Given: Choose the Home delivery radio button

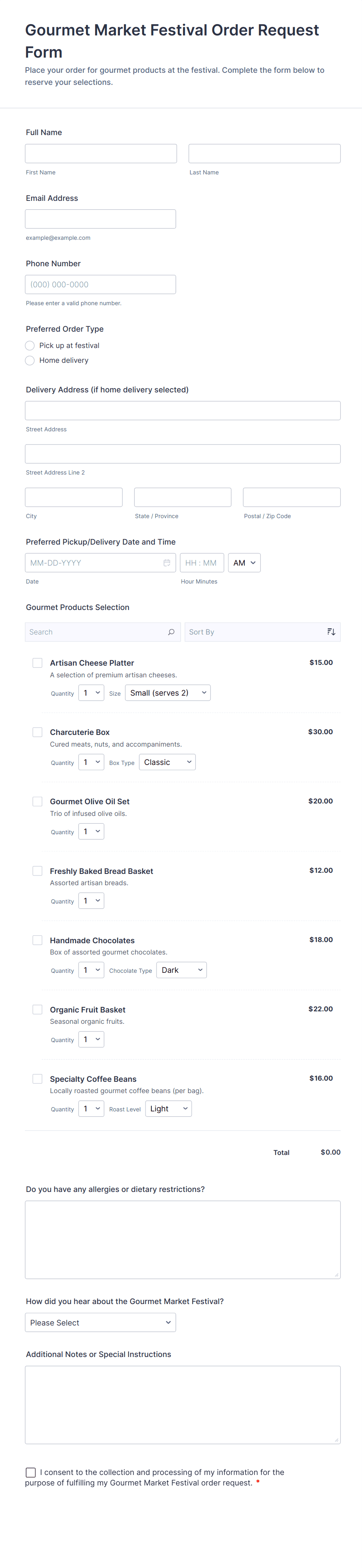Looking at the screenshot, I should pos(30,360).
